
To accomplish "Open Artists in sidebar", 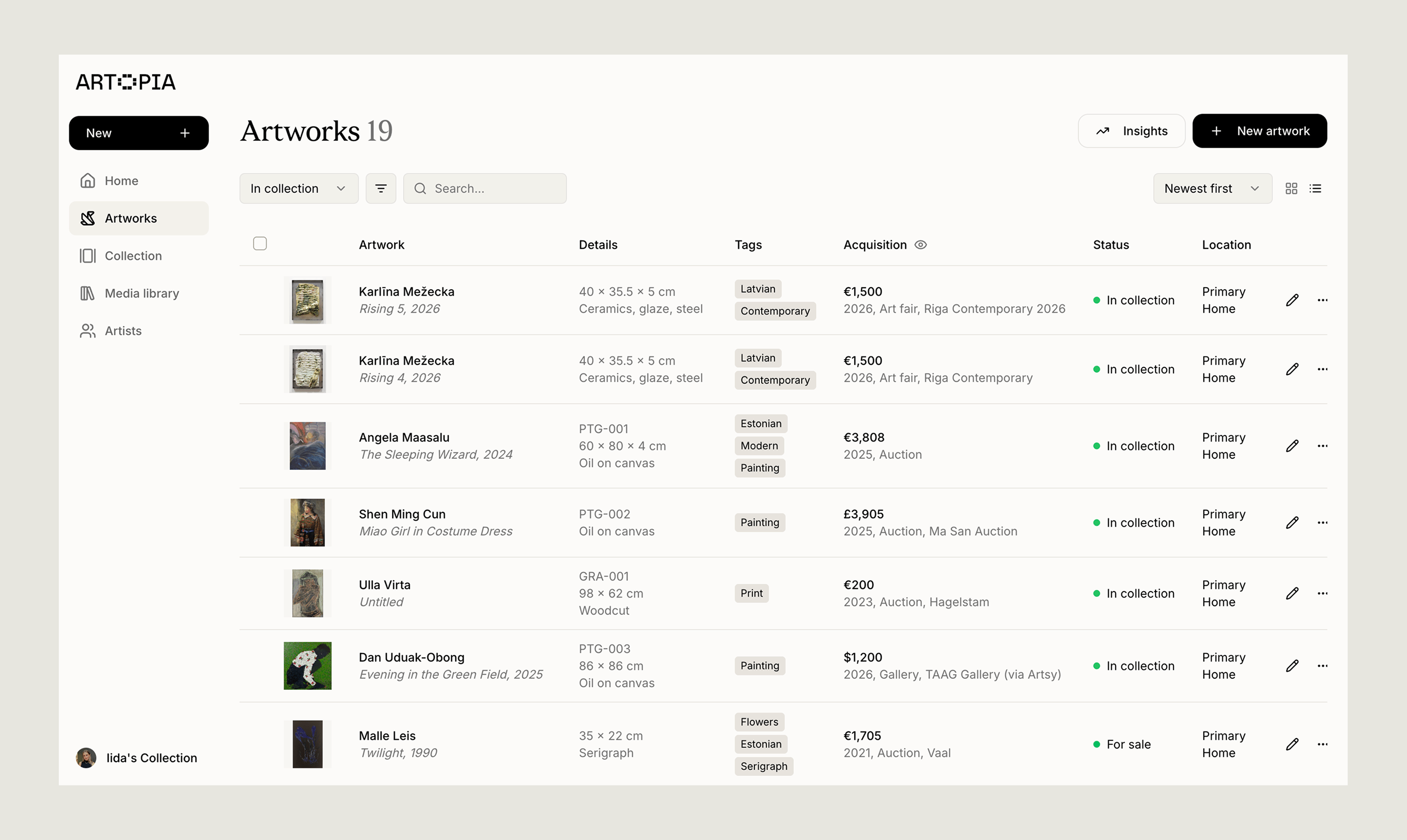I will 139,331.
